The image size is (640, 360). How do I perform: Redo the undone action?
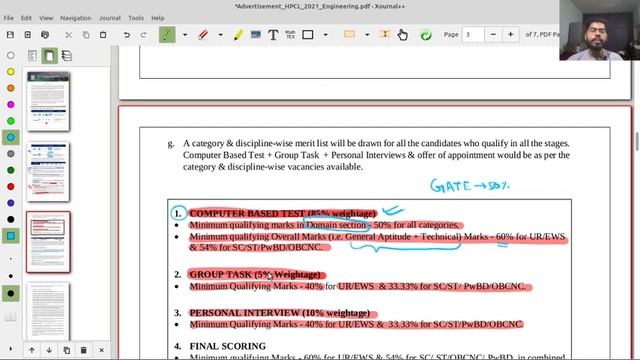143,35
